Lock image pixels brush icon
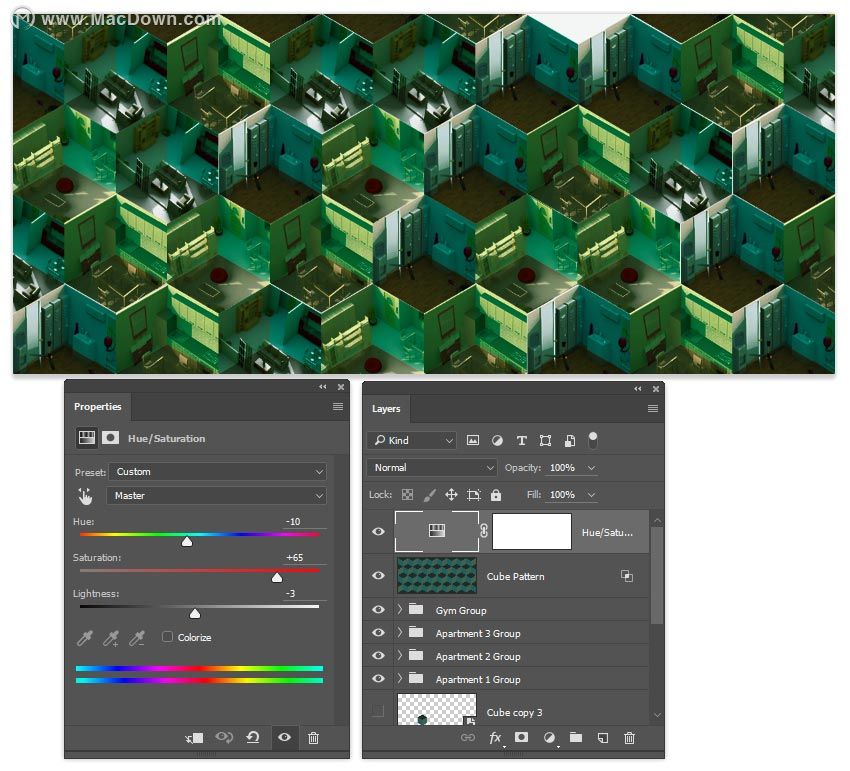The image size is (850, 771). tap(429, 494)
